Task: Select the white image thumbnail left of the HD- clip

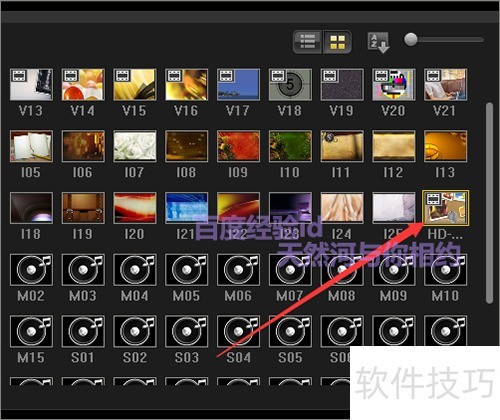Action: pos(394,208)
